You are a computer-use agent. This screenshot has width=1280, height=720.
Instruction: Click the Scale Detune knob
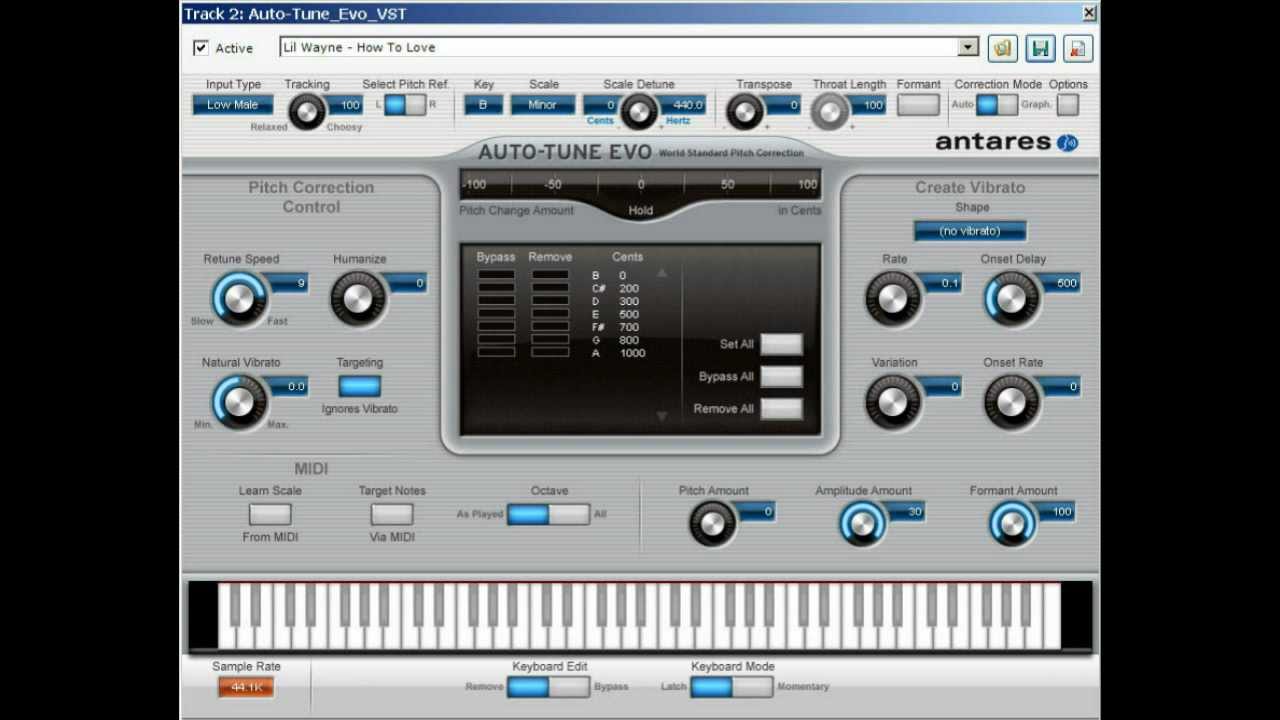coord(638,112)
